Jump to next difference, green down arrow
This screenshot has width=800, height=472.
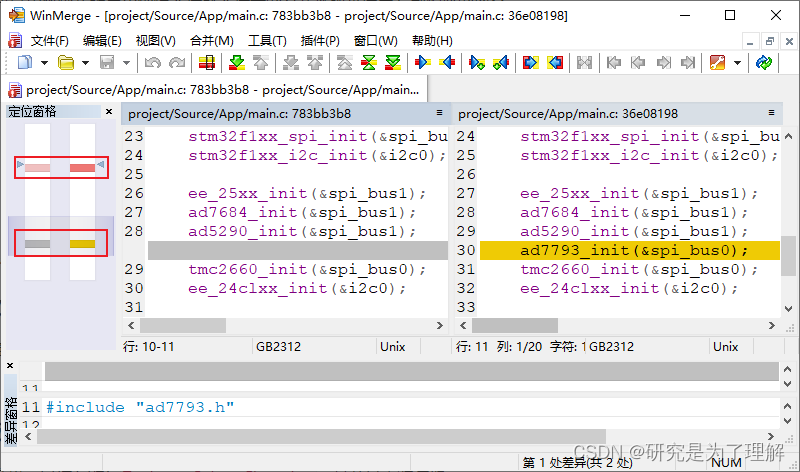point(237,63)
